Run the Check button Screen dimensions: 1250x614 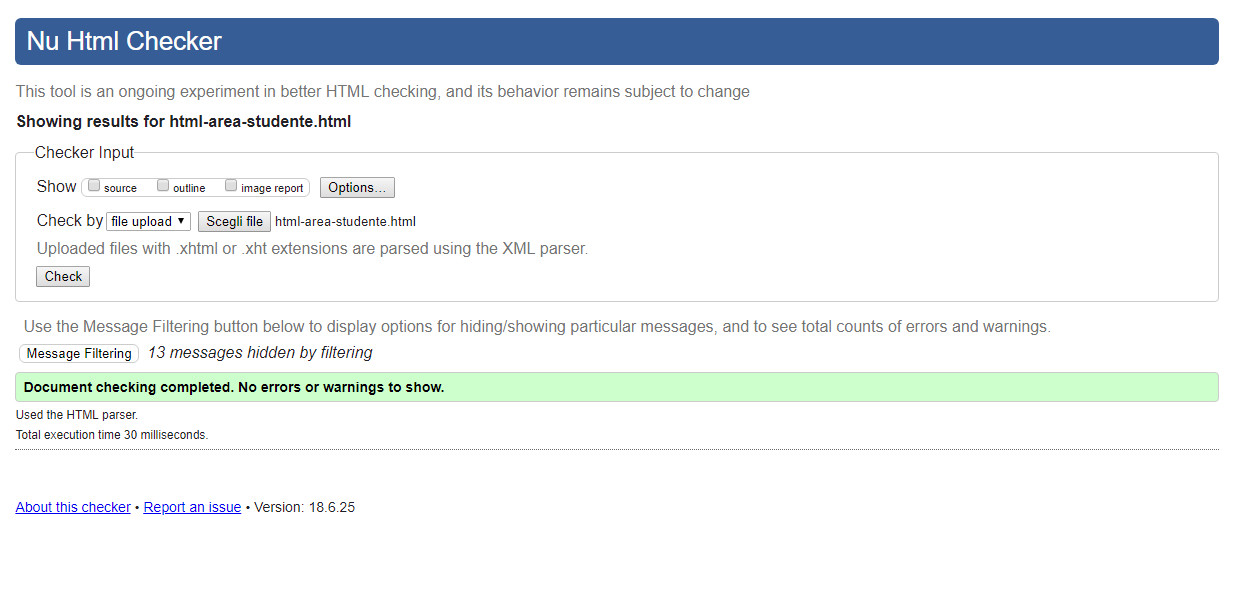pyautogui.click(x=63, y=276)
